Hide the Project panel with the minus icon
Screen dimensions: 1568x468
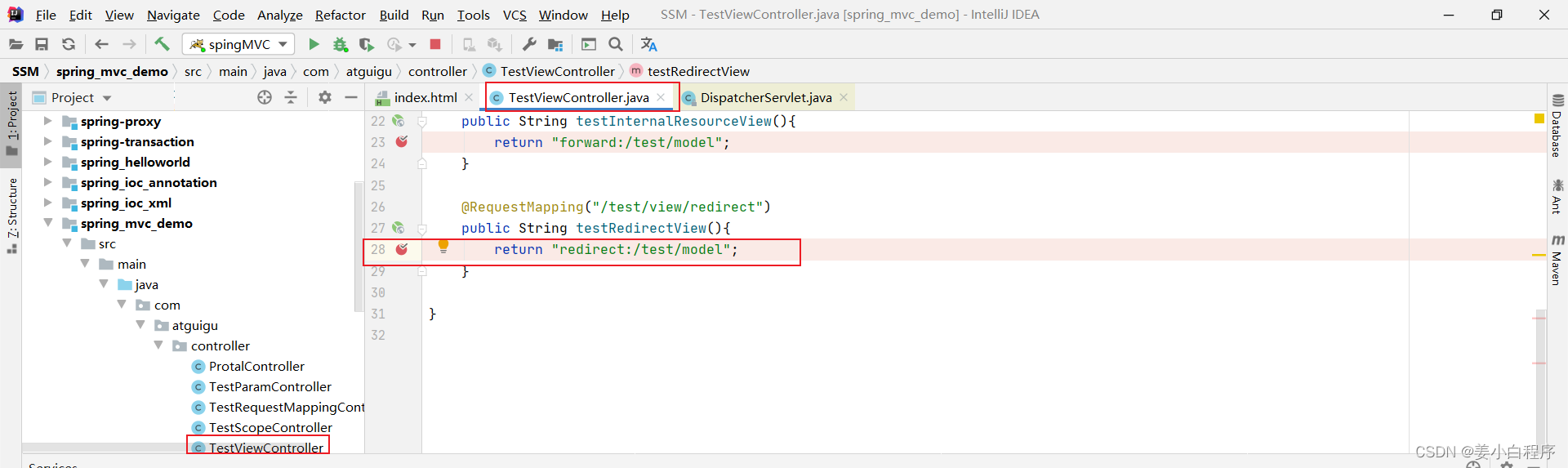(351, 97)
